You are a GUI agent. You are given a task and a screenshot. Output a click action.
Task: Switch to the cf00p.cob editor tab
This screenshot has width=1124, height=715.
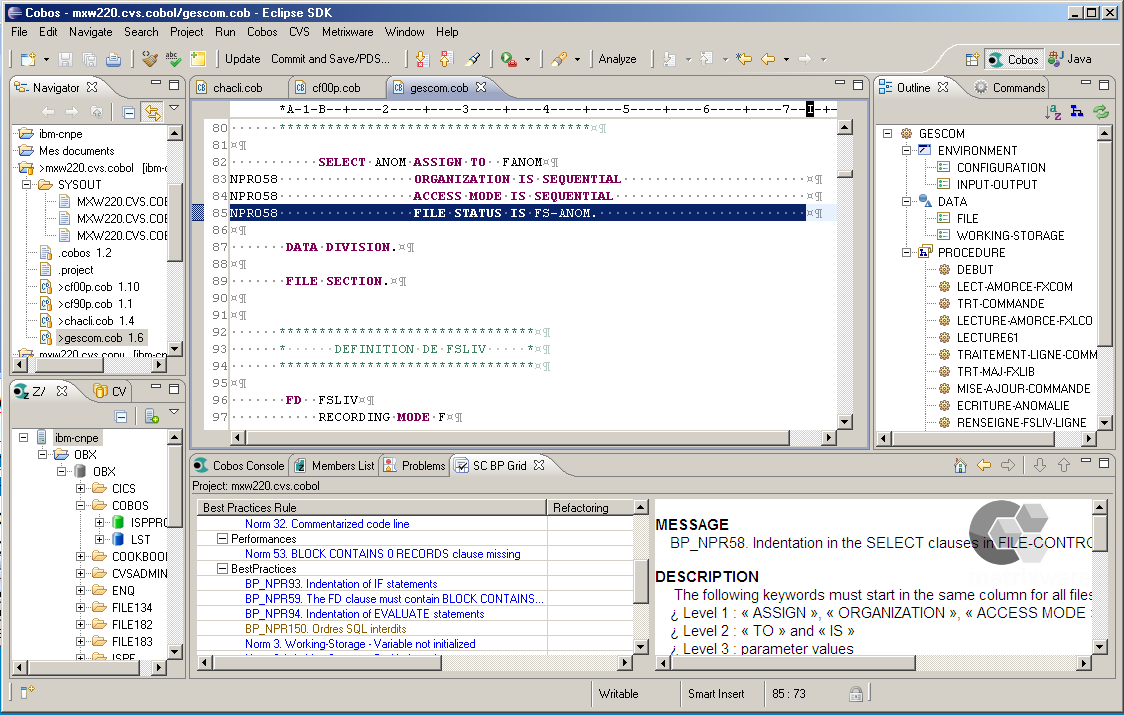337,87
